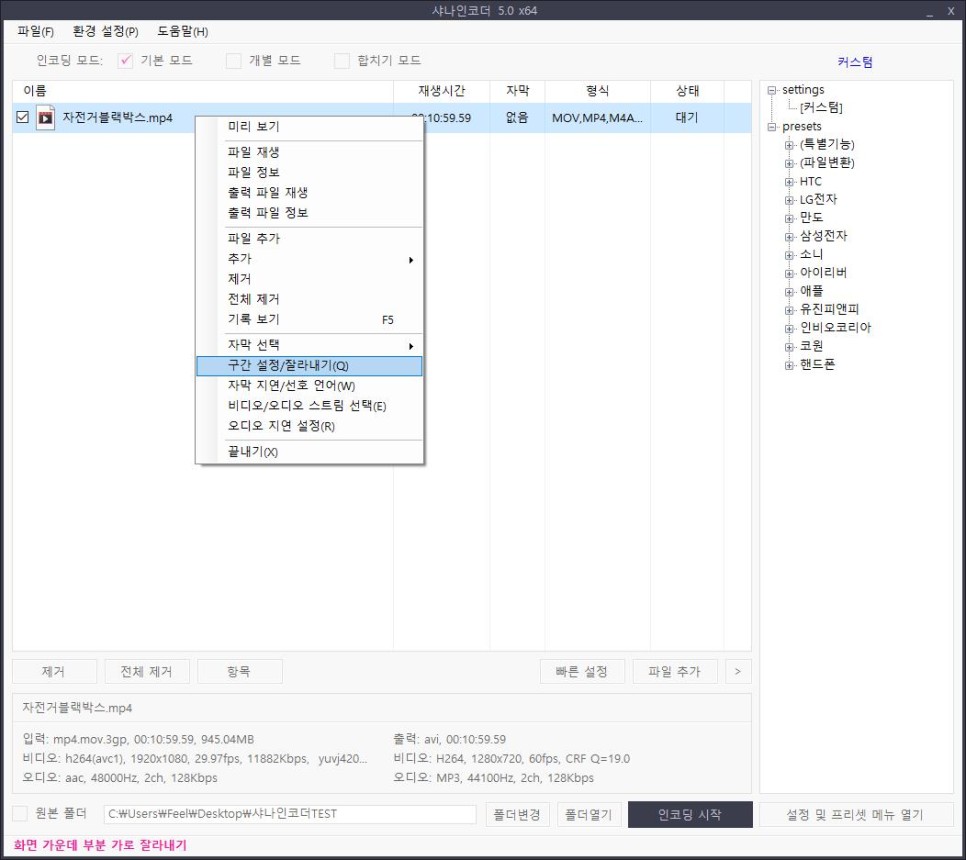Image resolution: width=966 pixels, height=860 pixels.
Task: Choose 미리 보기 from the context menu
Action: coord(310,126)
